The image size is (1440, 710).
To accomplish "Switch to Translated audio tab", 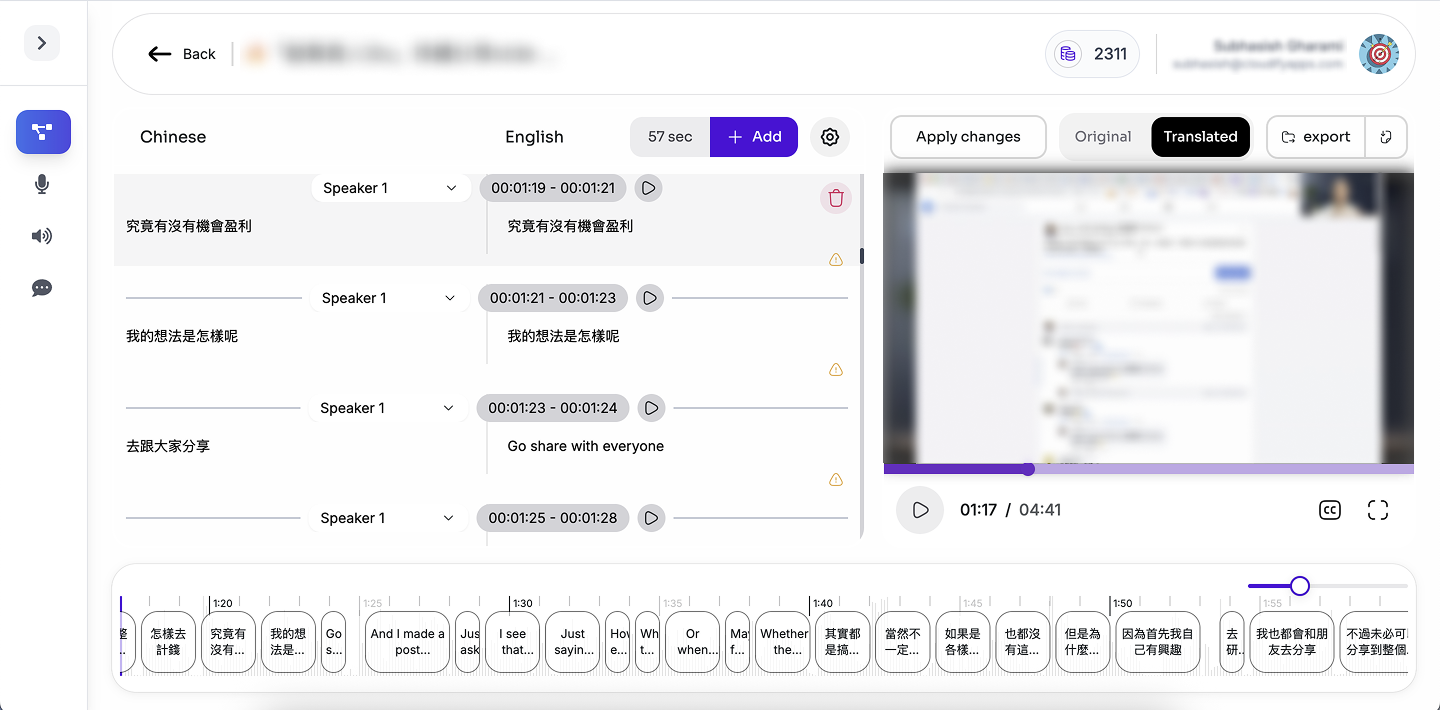I will point(1200,137).
